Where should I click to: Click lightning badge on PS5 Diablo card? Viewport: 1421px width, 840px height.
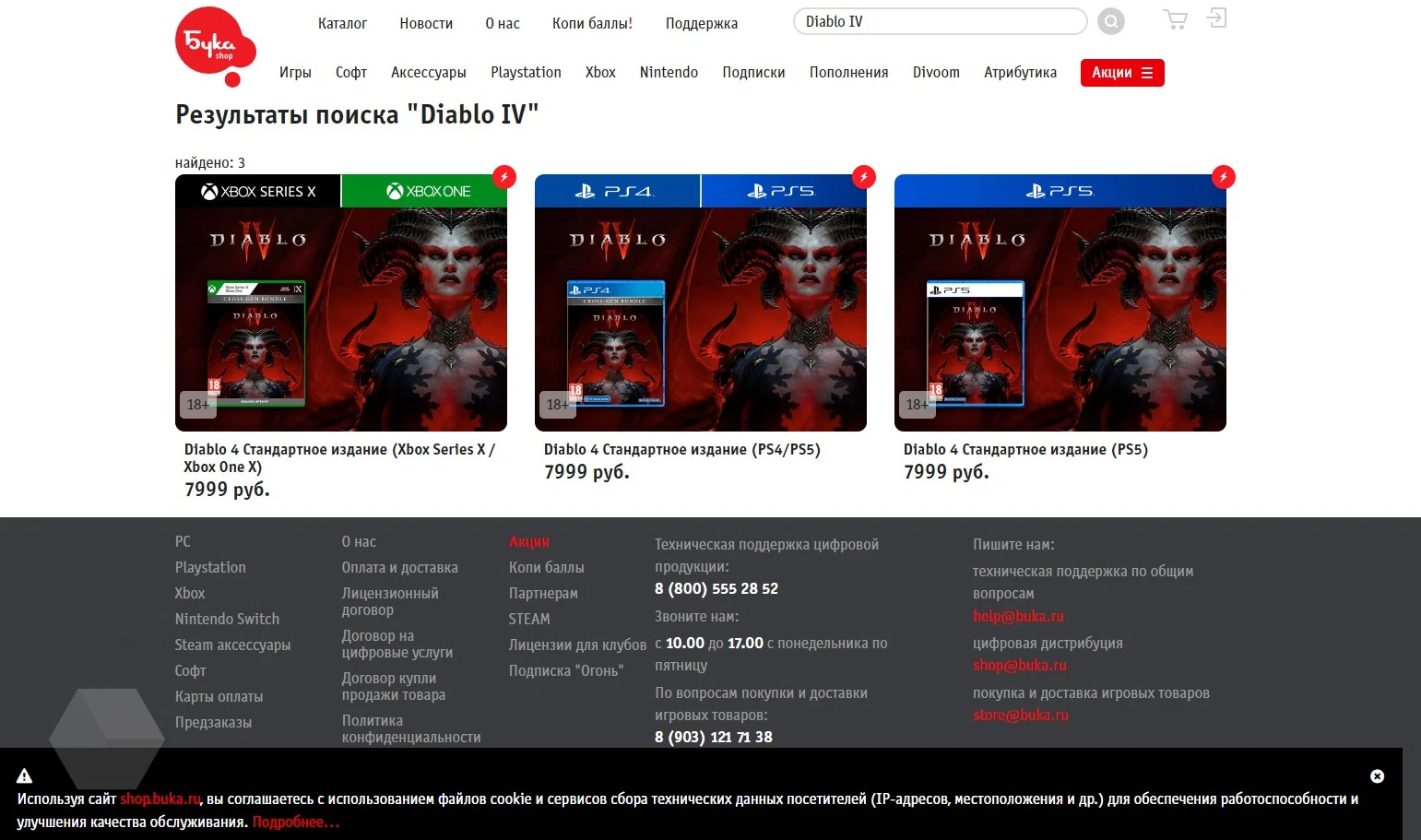click(1224, 177)
